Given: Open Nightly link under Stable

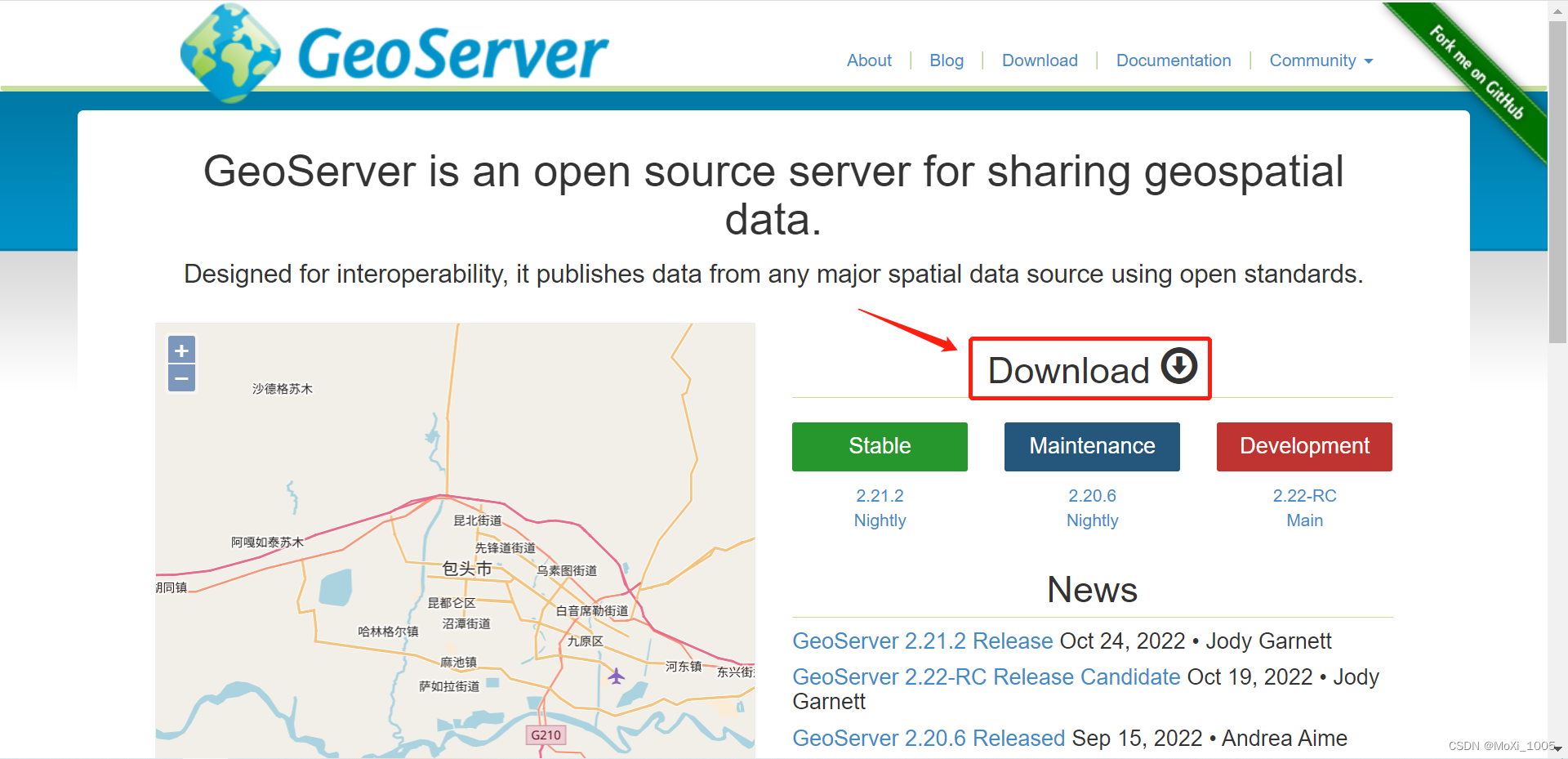Looking at the screenshot, I should 880,520.
